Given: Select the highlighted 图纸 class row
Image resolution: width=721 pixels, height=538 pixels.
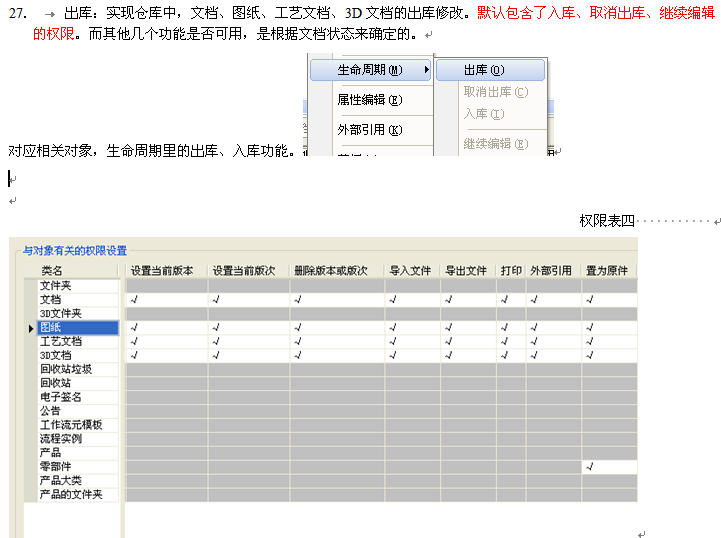Looking at the screenshot, I should 78,327.
